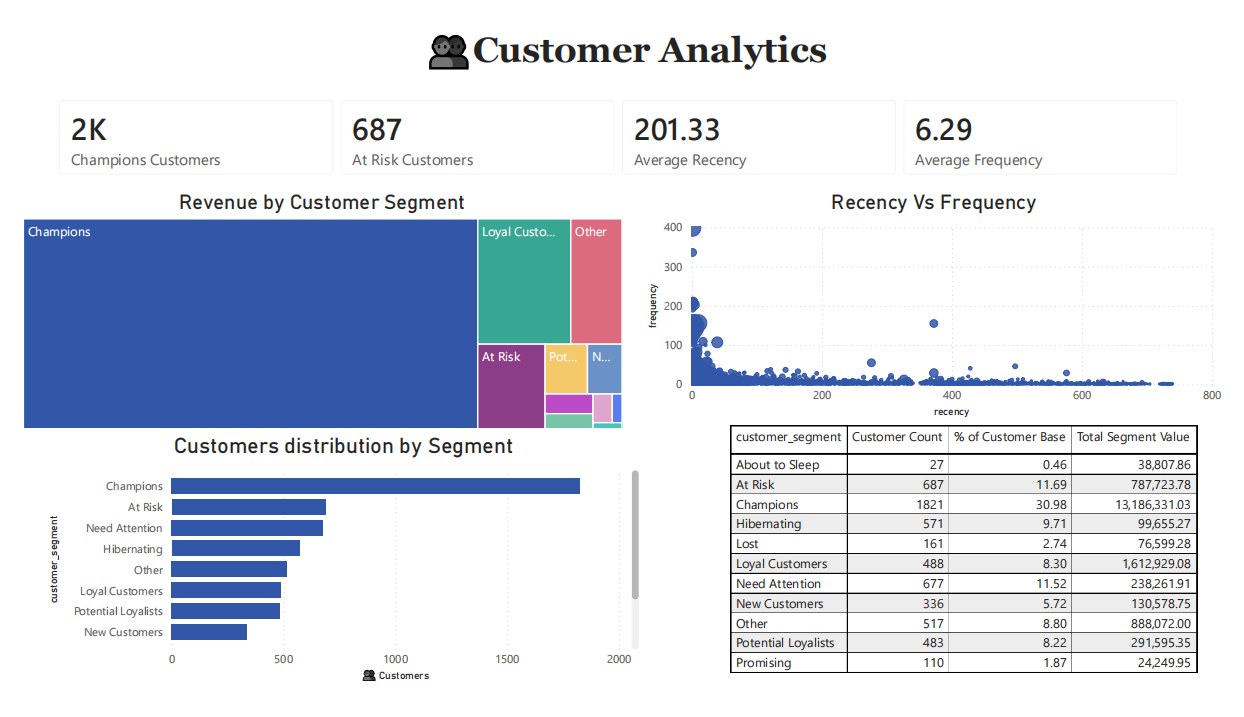Select the Customers distribution by Segment title
The width and height of the screenshot is (1244, 717).
pyautogui.click(x=343, y=447)
